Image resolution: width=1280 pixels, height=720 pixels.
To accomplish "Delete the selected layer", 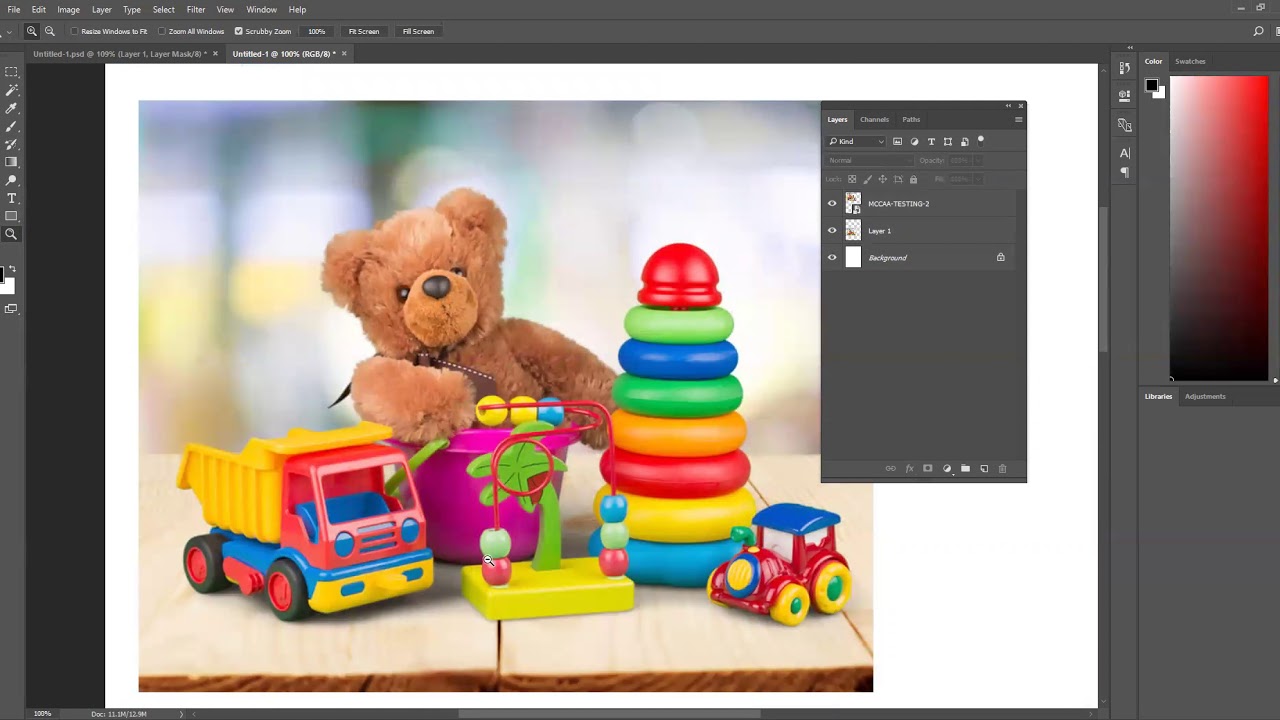I will [1003, 468].
